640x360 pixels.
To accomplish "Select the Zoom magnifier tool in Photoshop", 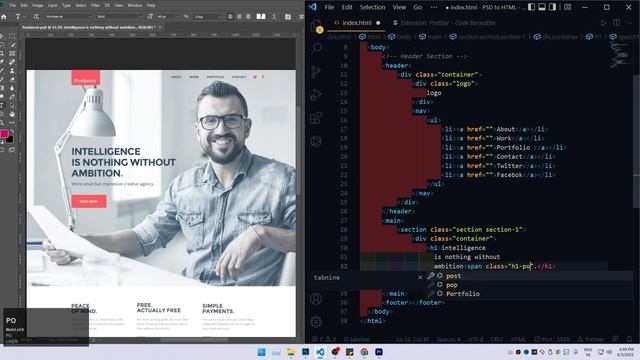I will coord(2,123).
